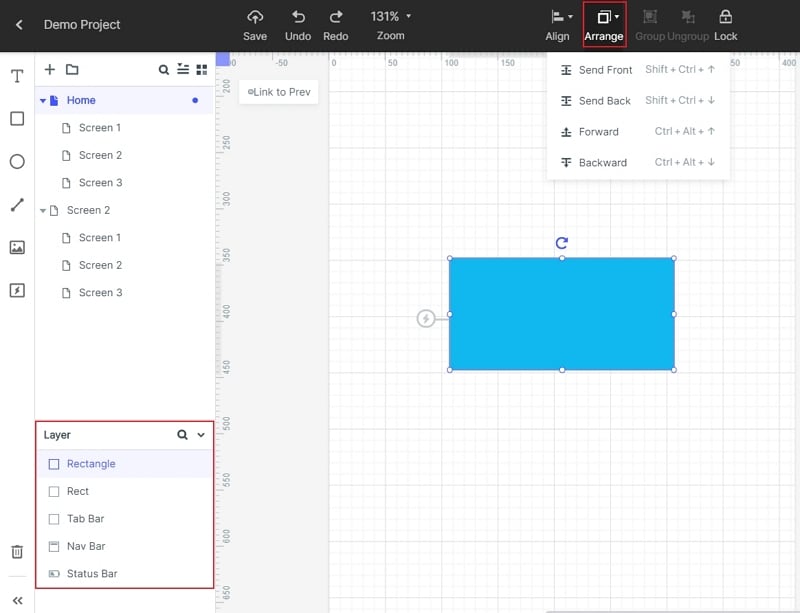Add a new screen with plus icon
800x613 pixels.
pos(49,69)
